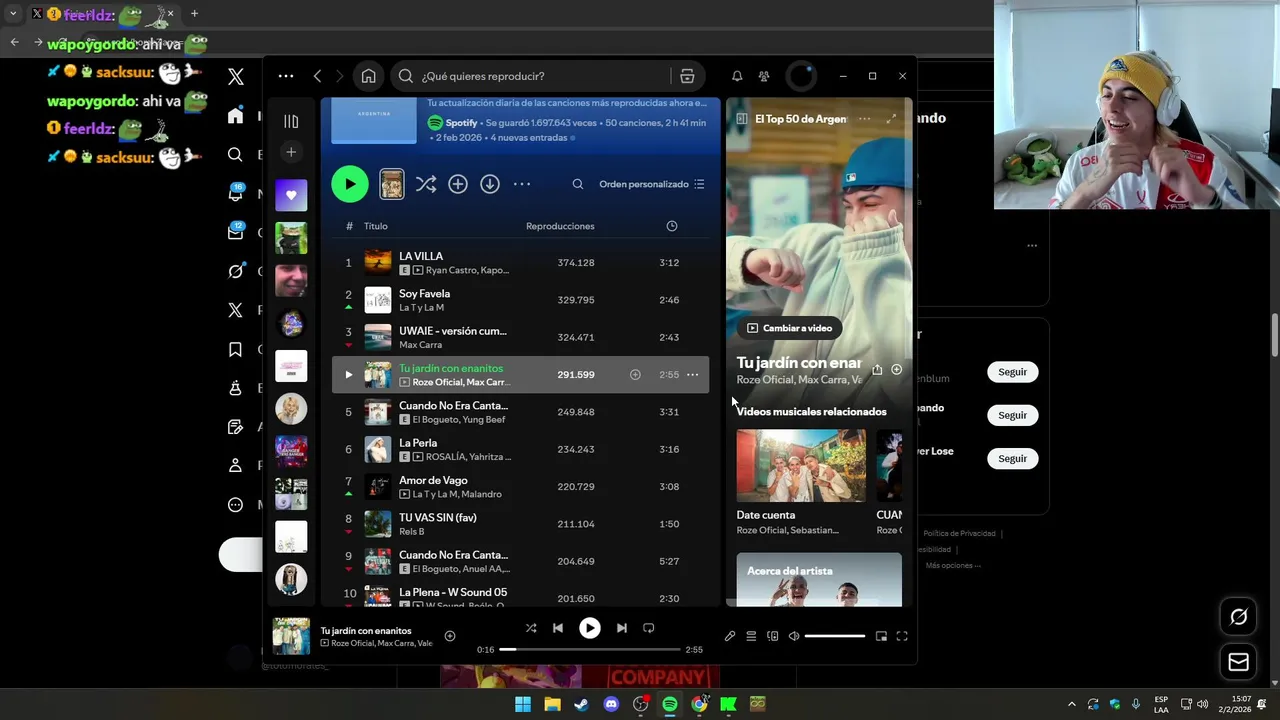Image resolution: width=1280 pixels, height=720 pixels.
Task: Collapse Your Library sidebar icon
Action: (x=291, y=121)
